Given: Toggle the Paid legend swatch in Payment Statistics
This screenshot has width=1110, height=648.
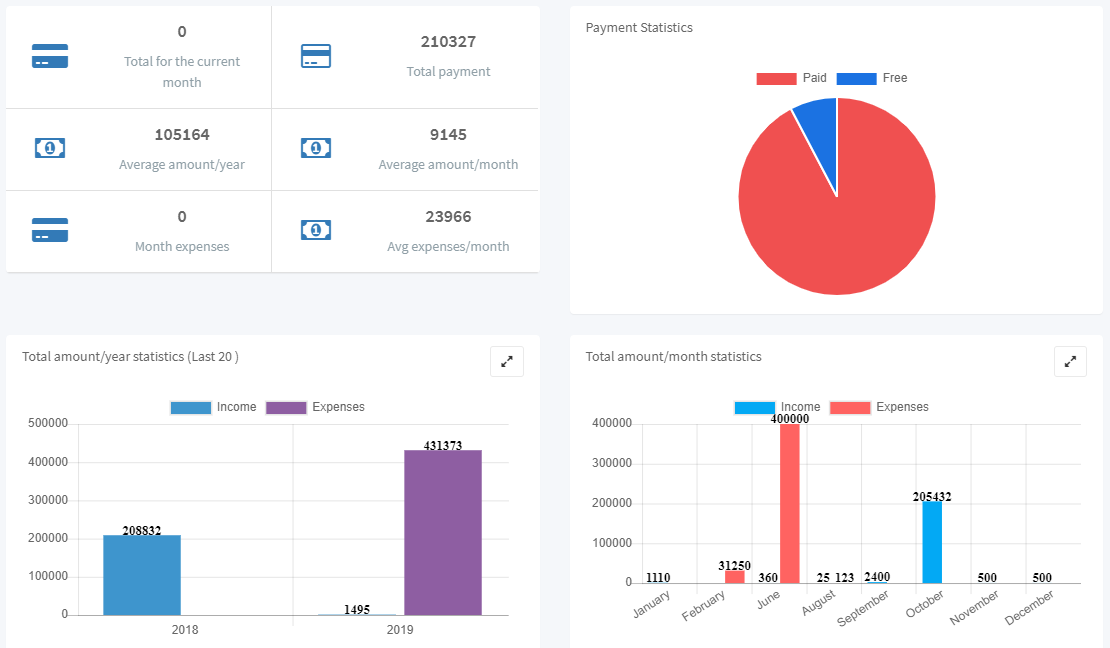Looking at the screenshot, I should pyautogui.click(x=776, y=79).
